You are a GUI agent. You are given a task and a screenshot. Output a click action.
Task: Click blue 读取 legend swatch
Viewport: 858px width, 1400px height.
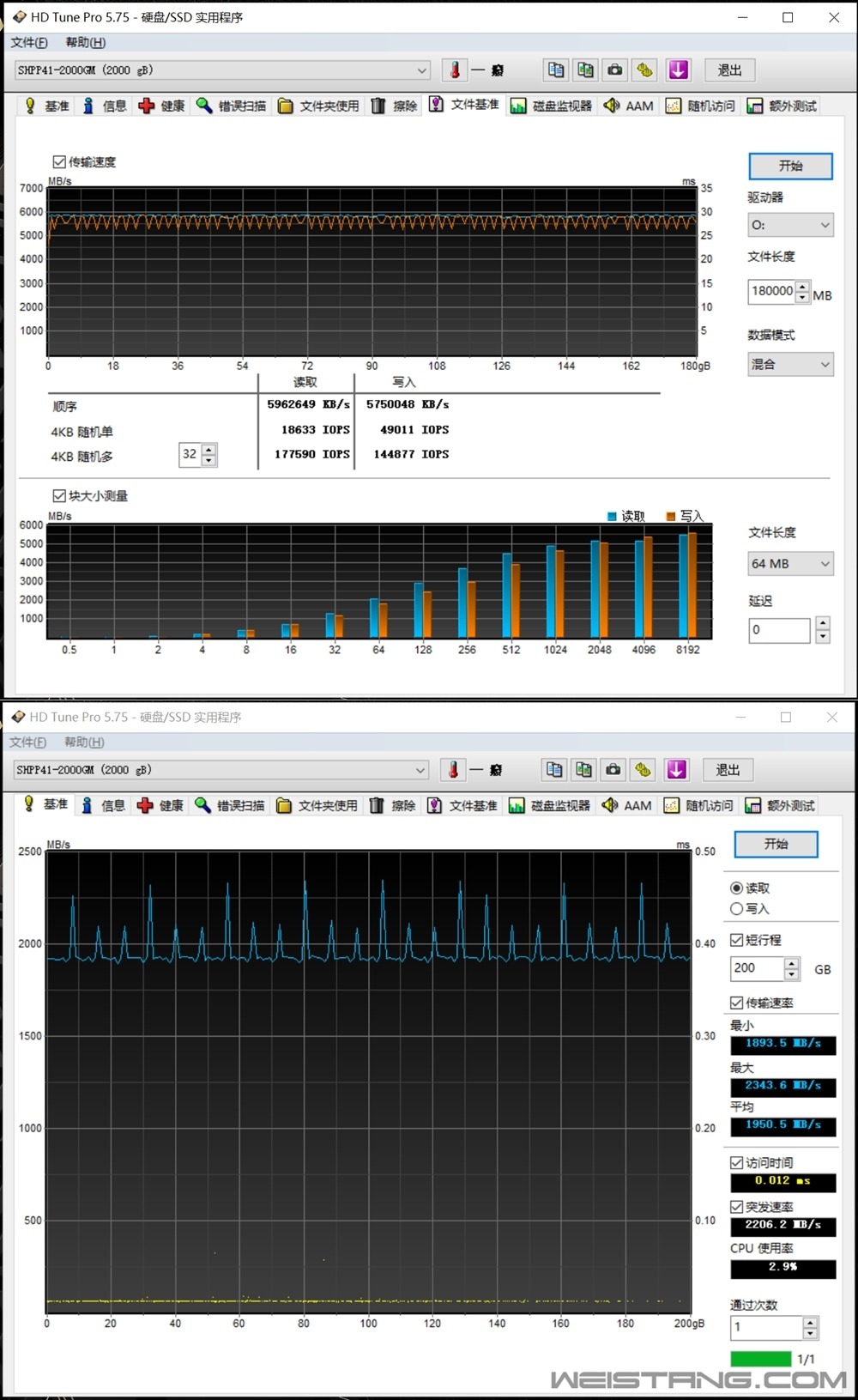[x=612, y=516]
